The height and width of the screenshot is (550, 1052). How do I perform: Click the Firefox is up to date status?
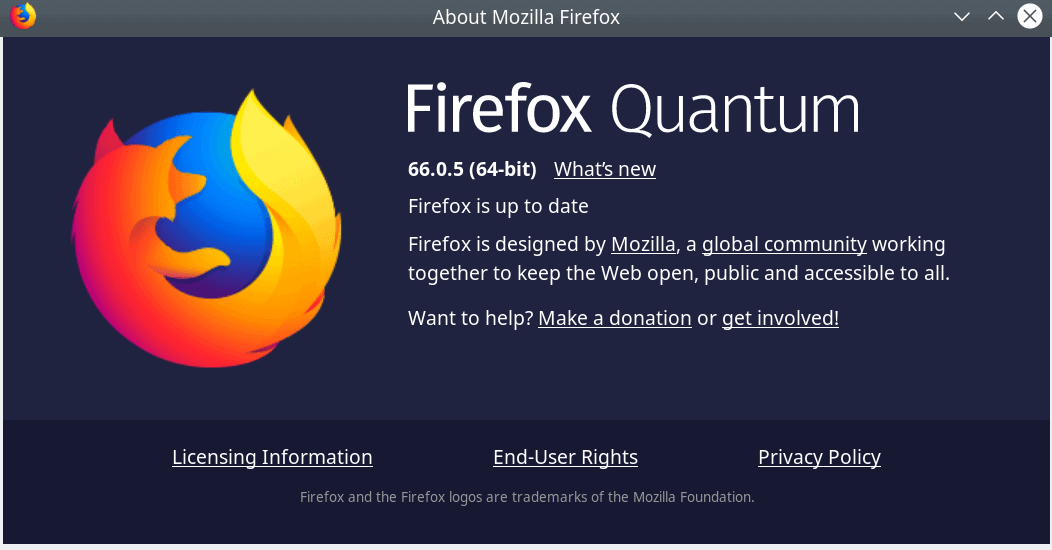498,206
